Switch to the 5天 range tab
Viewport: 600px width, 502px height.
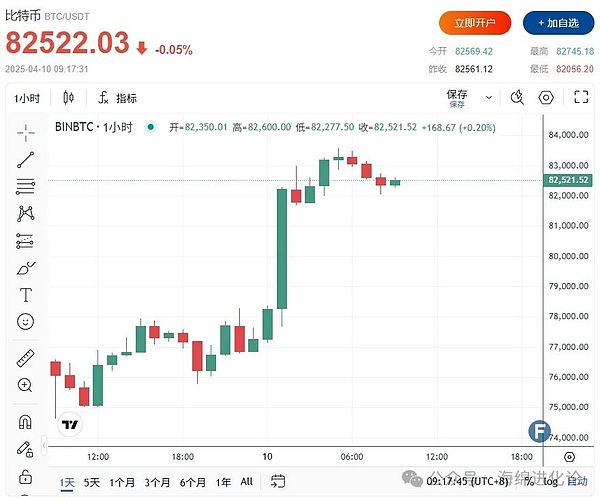[x=92, y=482]
